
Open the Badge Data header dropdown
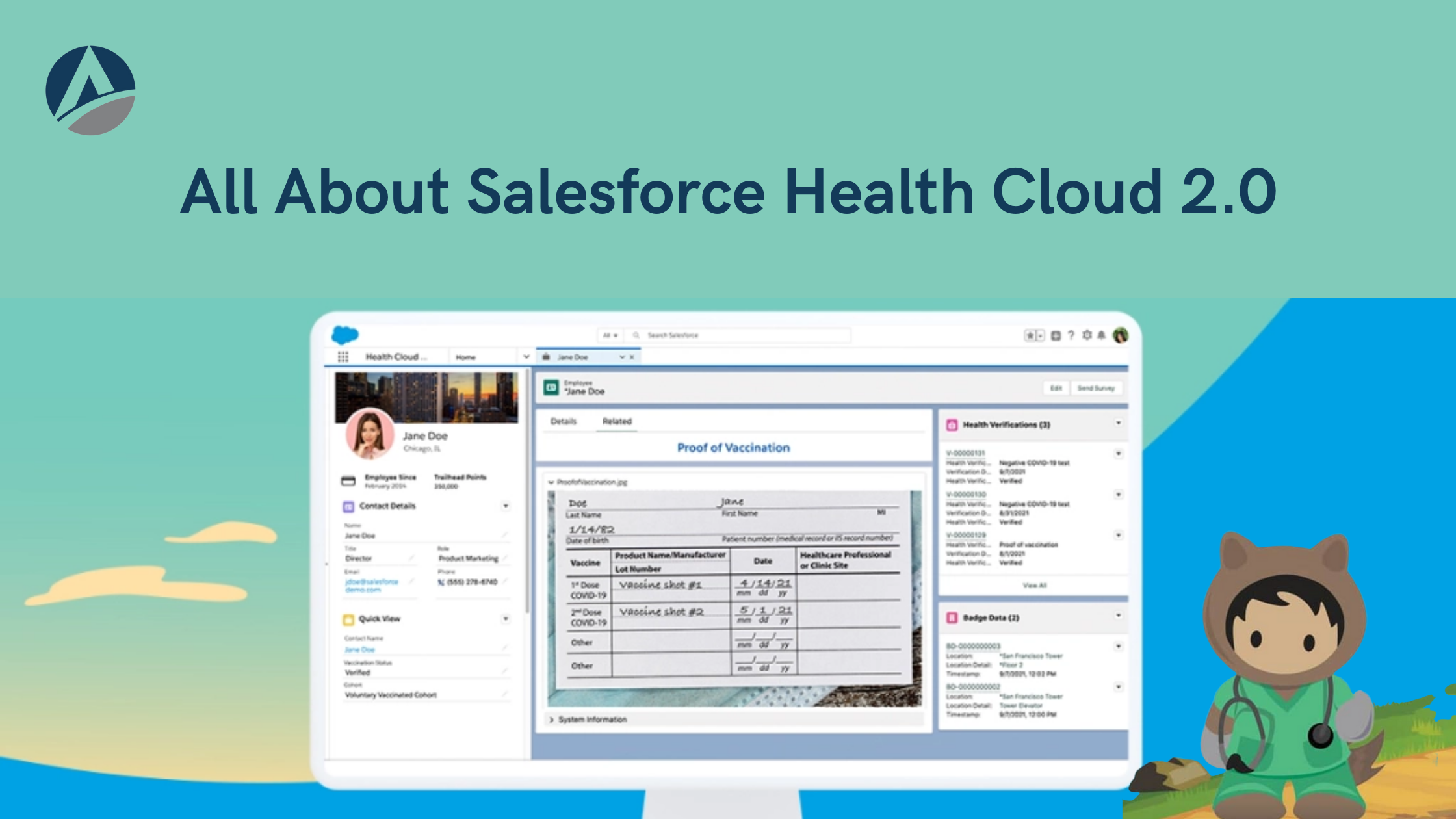pyautogui.click(x=1119, y=615)
